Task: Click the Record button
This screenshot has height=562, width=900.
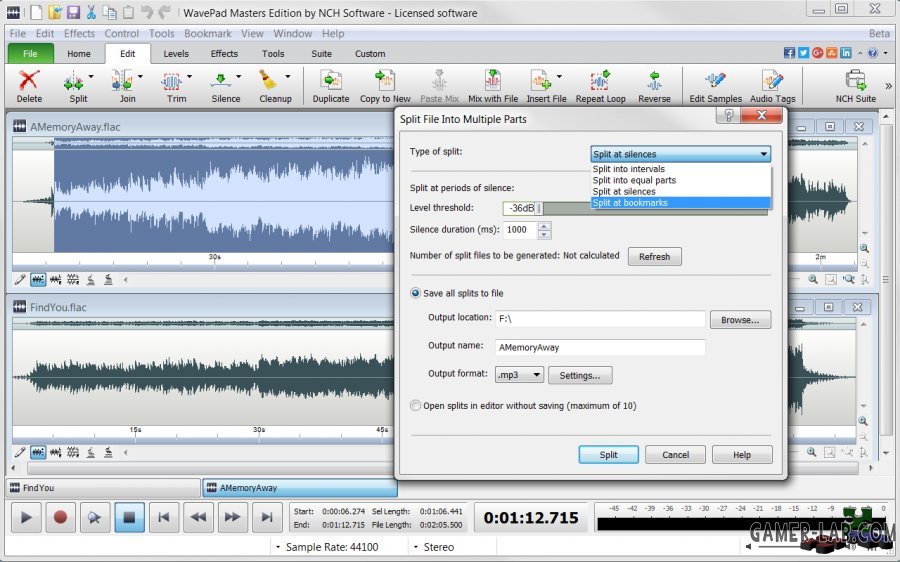Action: [x=60, y=518]
